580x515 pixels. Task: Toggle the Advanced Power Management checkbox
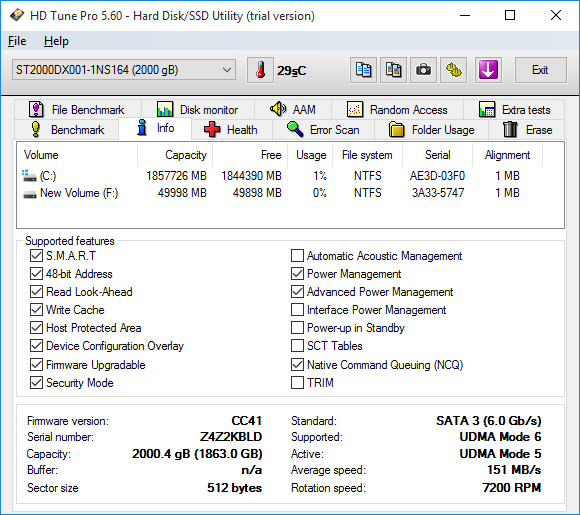[x=297, y=292]
